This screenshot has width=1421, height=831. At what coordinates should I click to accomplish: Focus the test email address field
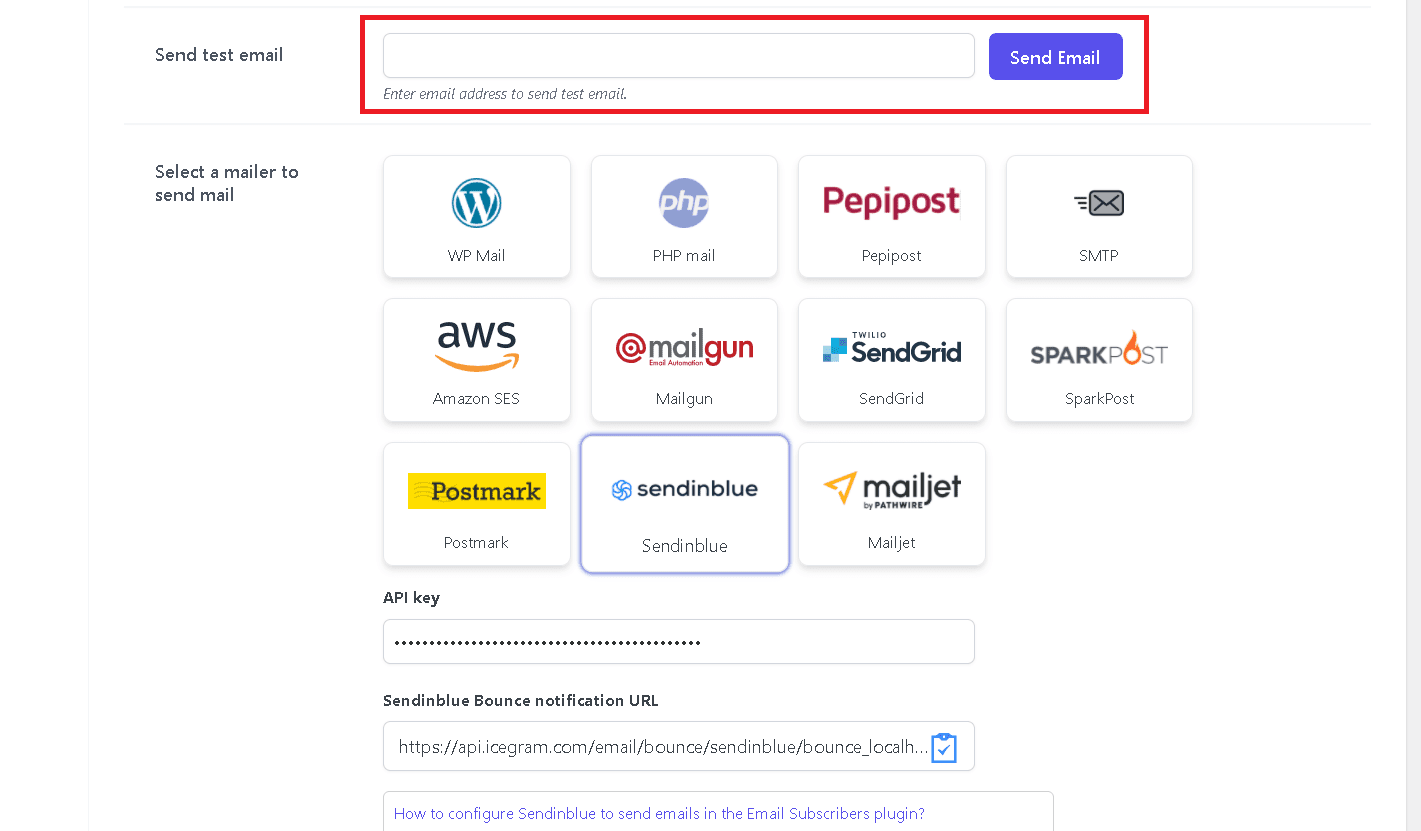pos(679,56)
